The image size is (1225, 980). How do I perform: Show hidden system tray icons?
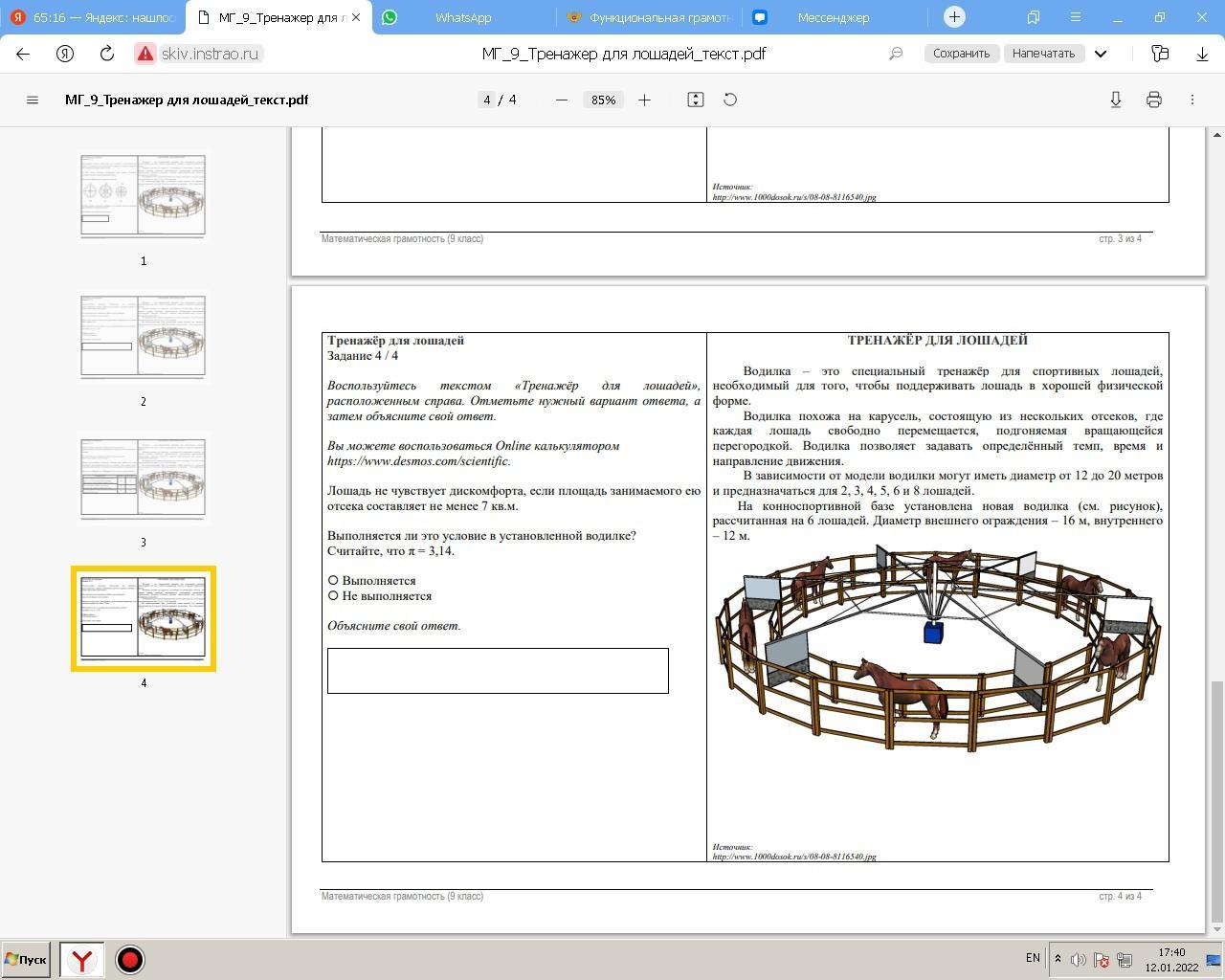(1058, 959)
